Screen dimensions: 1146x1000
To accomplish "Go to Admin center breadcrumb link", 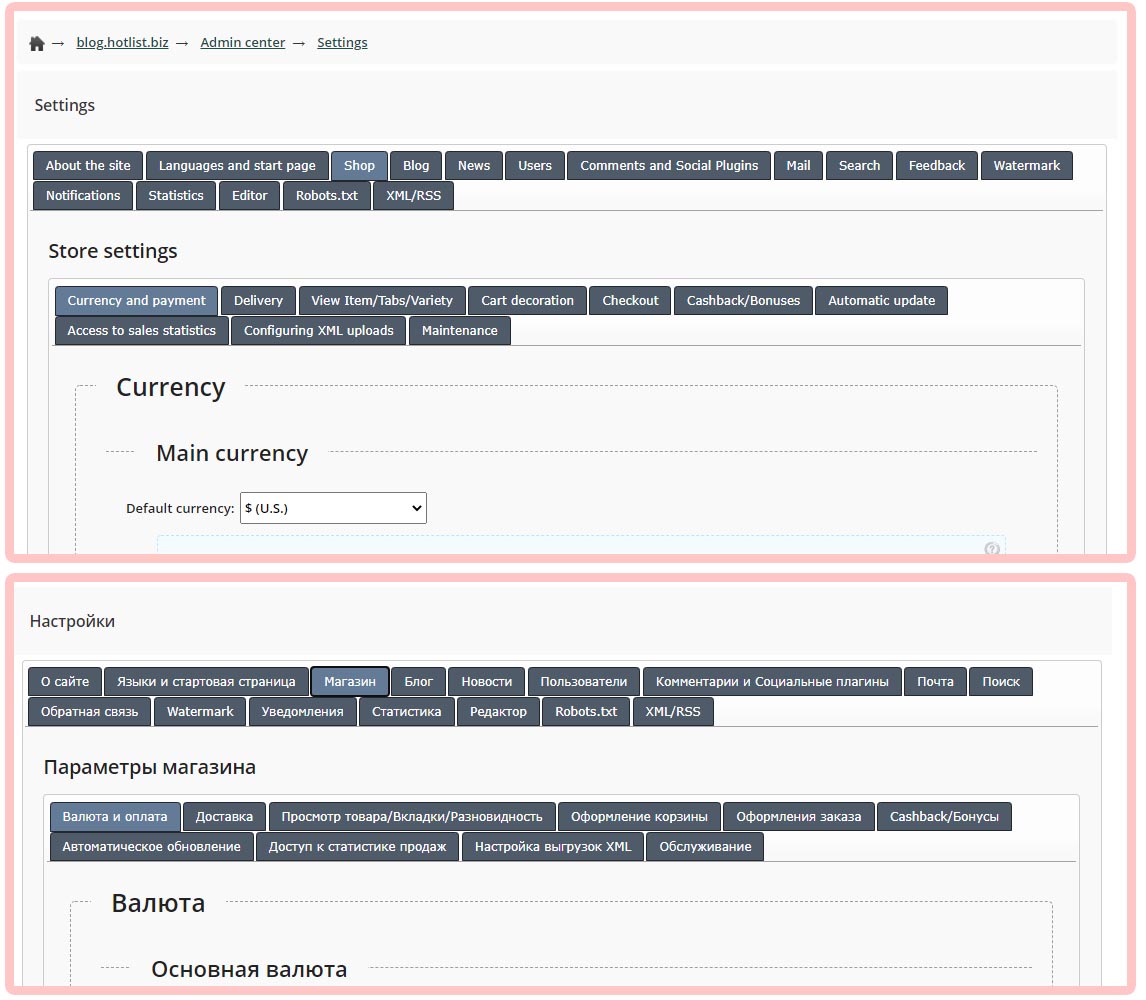I will pyautogui.click(x=242, y=43).
